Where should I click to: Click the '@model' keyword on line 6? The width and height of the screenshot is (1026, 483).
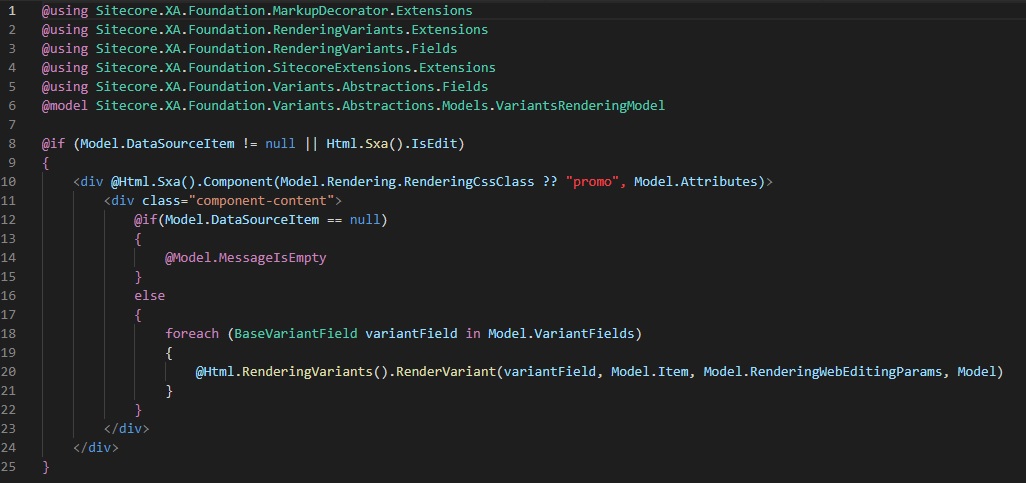point(65,106)
